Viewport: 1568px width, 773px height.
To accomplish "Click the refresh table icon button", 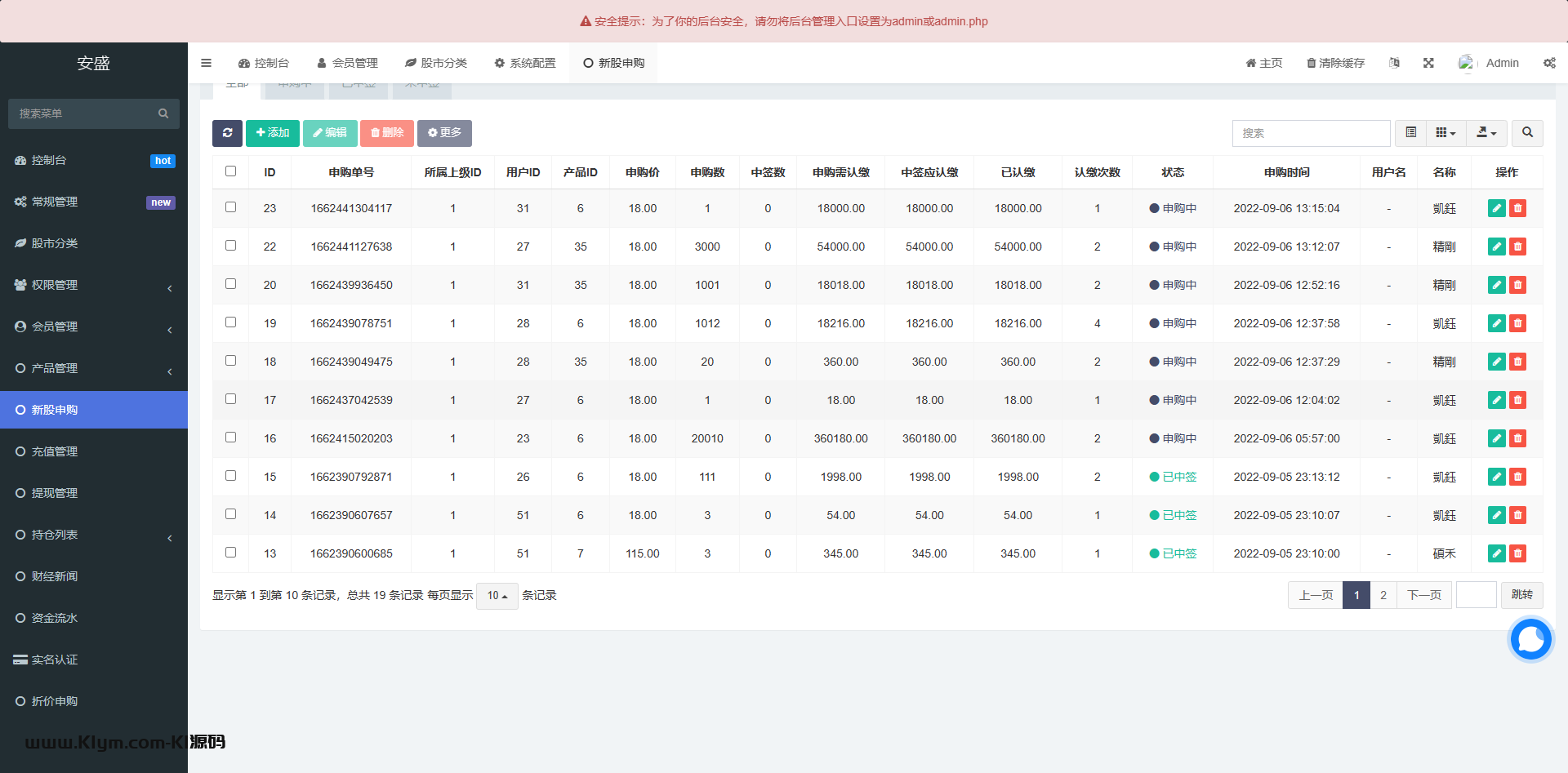I will [x=227, y=133].
